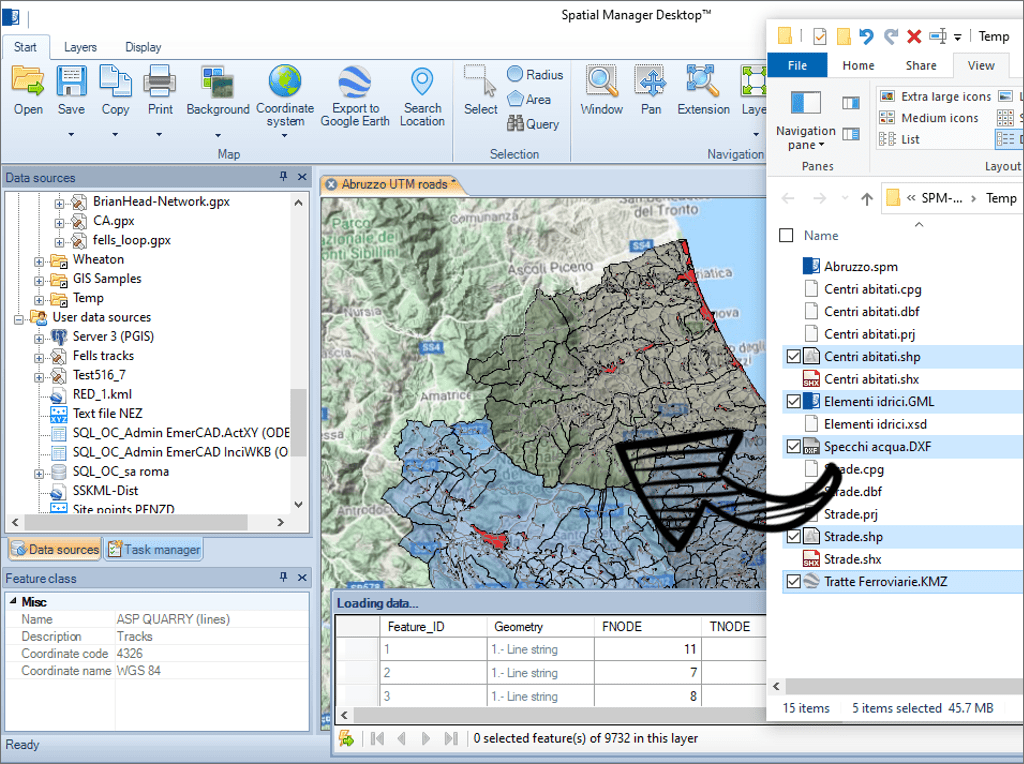Uncheck the Tratte Ferroviarie.KMZ checkbox
The width and height of the screenshot is (1024, 764).
tap(793, 581)
